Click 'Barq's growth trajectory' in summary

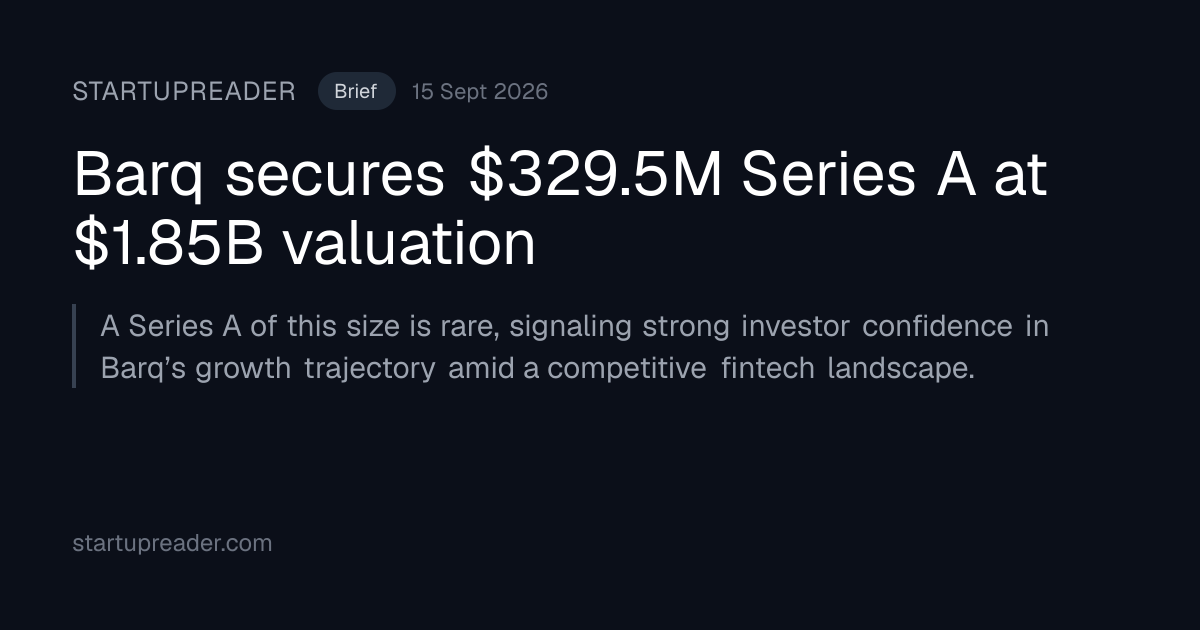pos(268,369)
